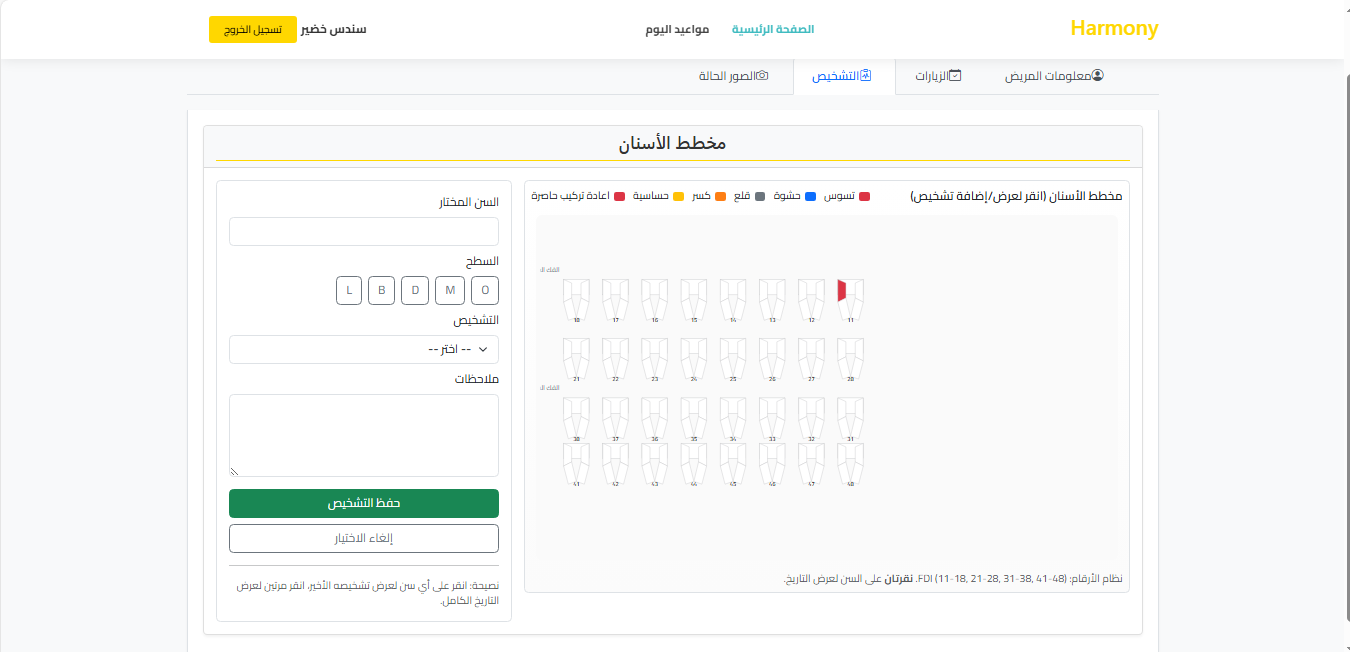Toggle the M surface button
Image resolution: width=1350 pixels, height=652 pixels.
coord(450,290)
